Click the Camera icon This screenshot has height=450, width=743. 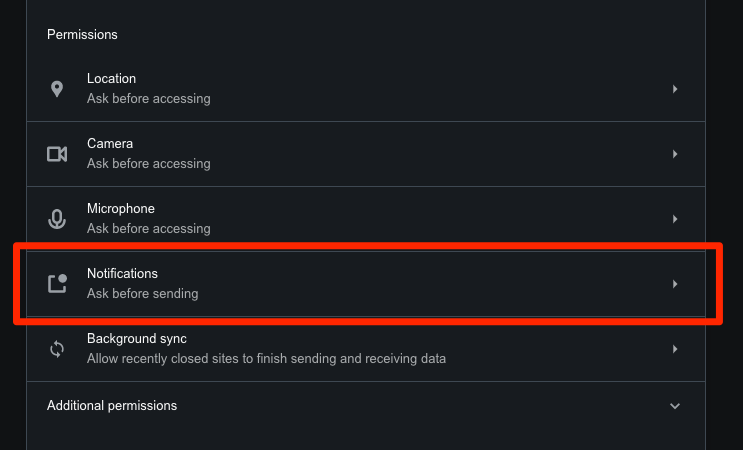coord(57,154)
